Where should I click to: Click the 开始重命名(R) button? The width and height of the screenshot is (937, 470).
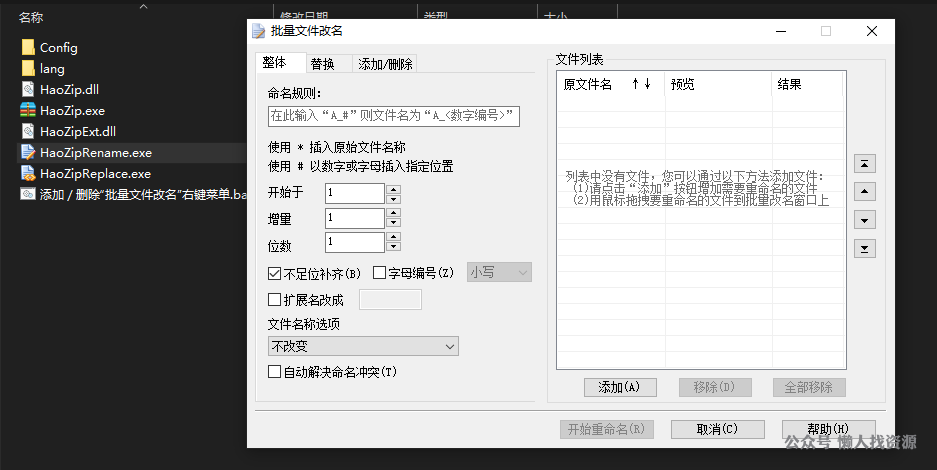(x=607, y=429)
